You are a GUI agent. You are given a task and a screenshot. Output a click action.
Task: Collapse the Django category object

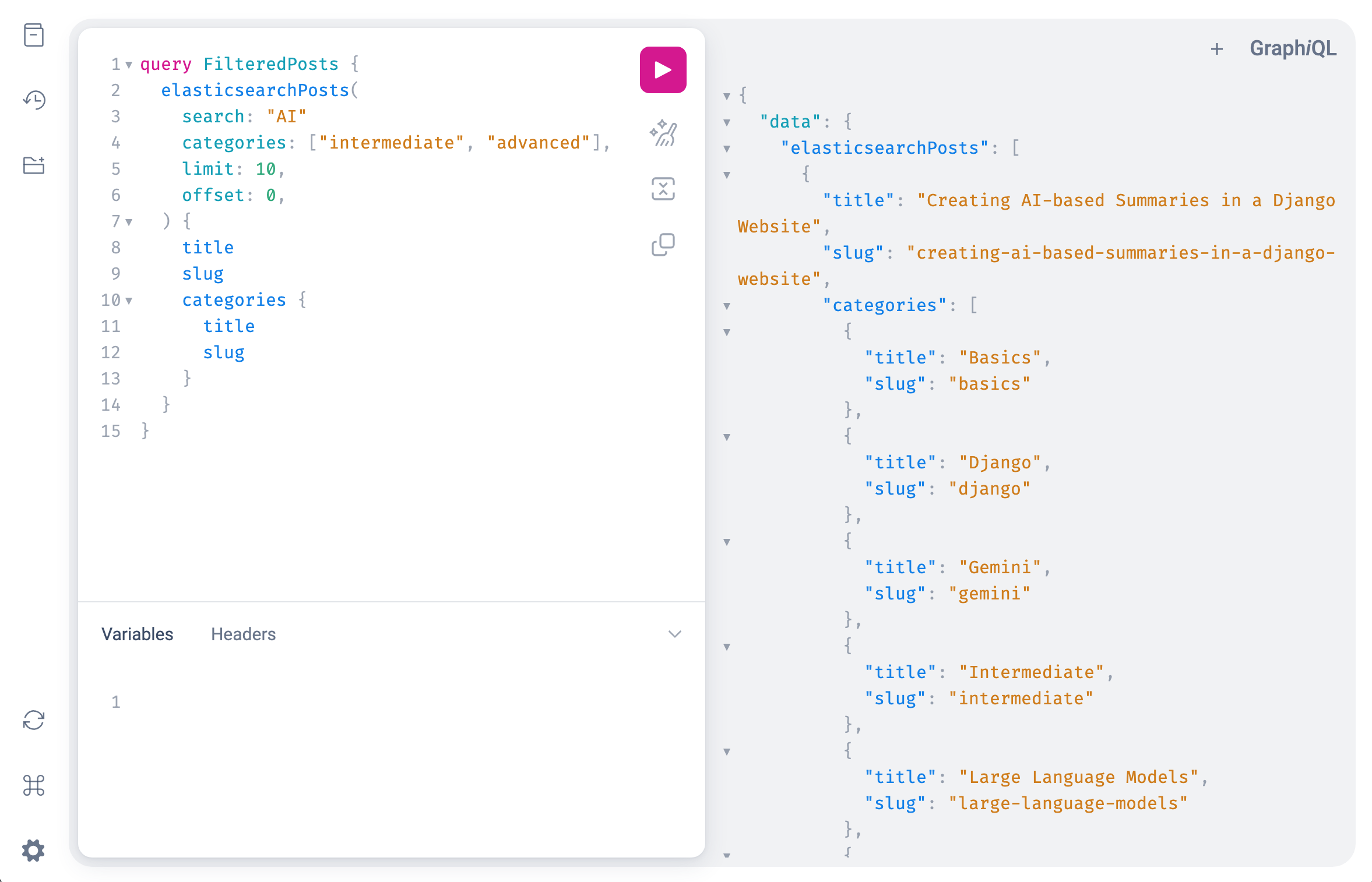pyautogui.click(x=727, y=437)
